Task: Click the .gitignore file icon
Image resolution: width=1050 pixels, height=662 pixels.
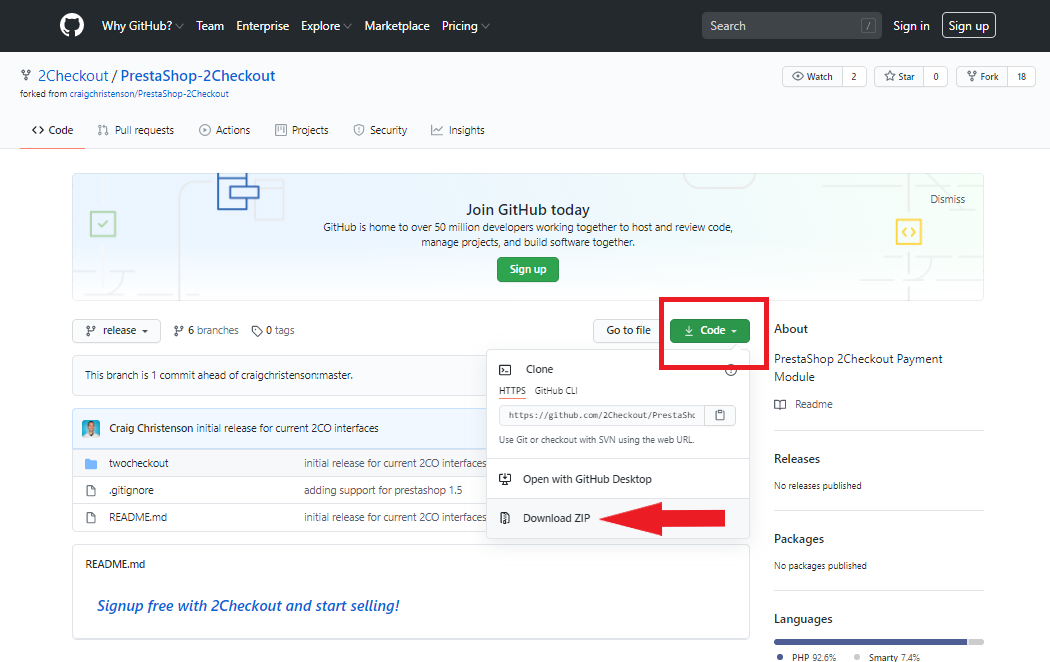Action: click(91, 491)
